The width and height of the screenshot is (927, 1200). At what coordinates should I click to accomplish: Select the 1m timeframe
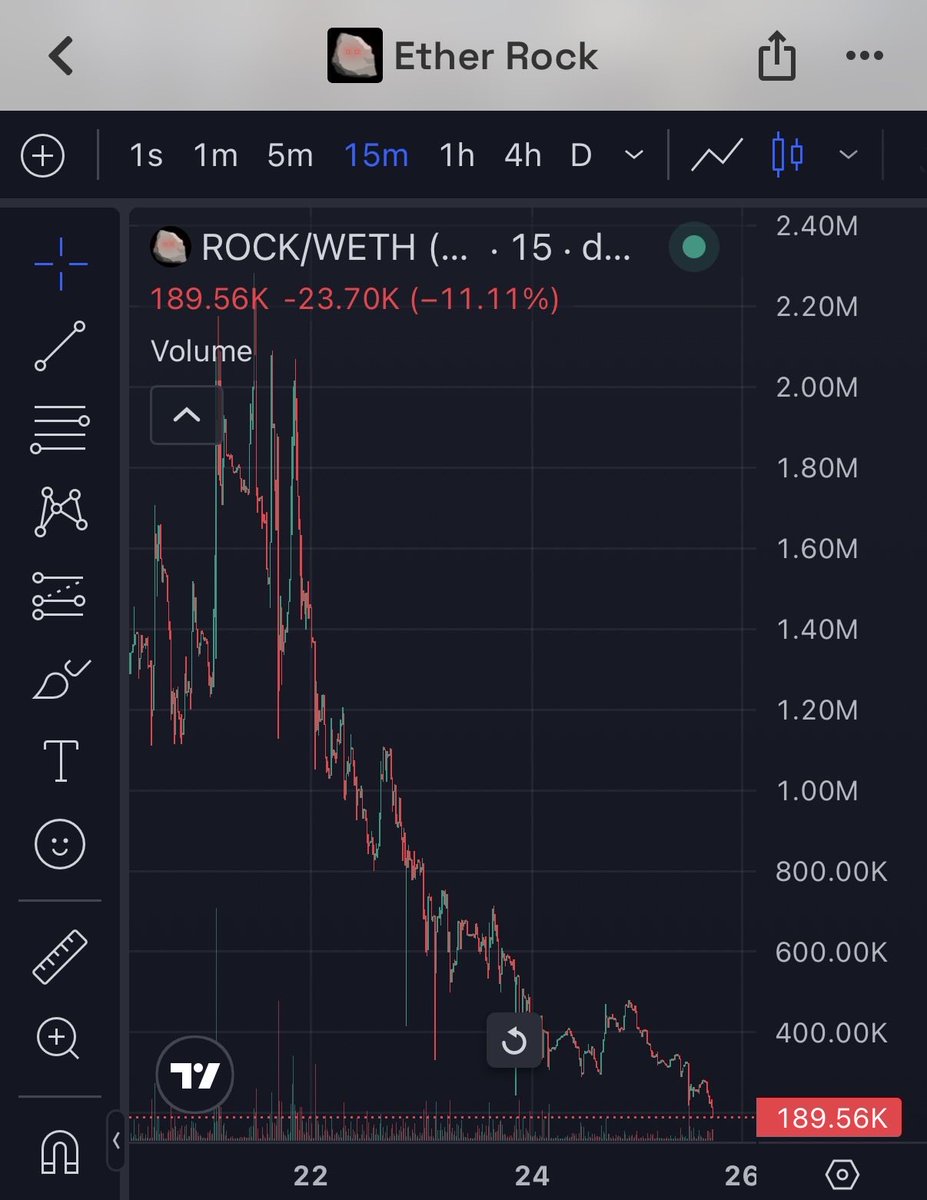coord(215,156)
